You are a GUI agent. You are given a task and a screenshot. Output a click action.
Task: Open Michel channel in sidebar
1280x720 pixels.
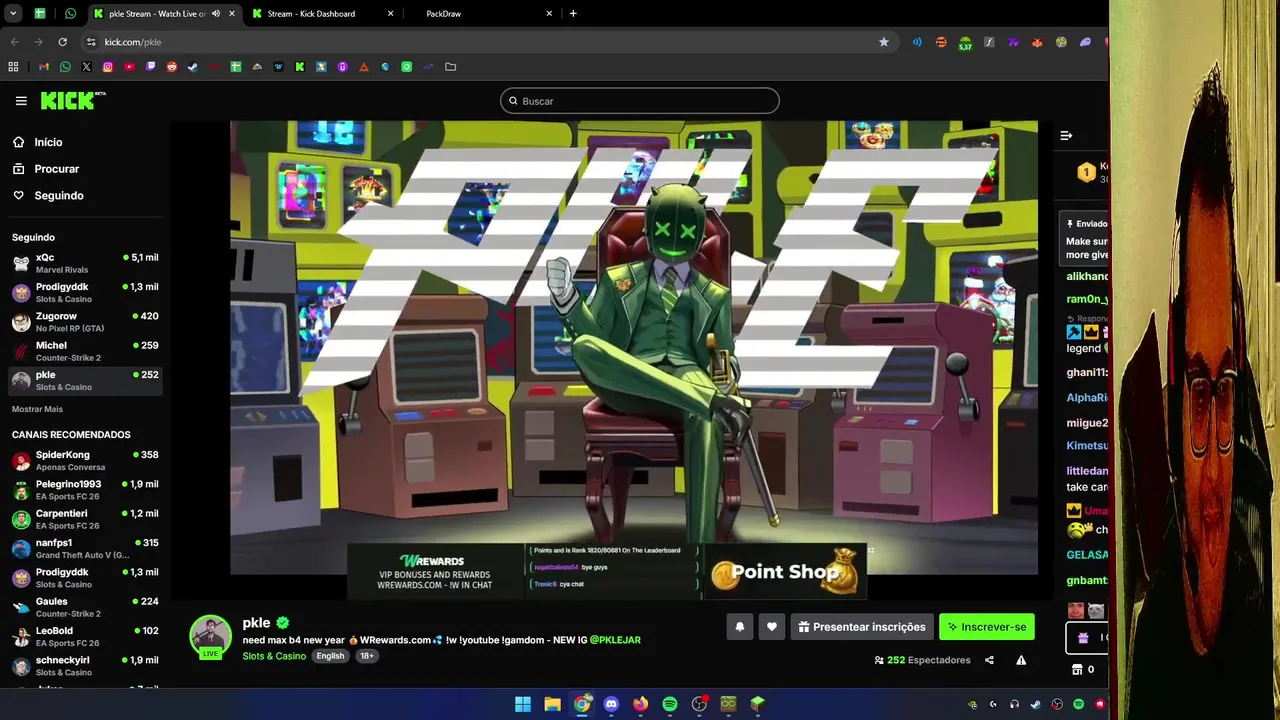point(85,351)
